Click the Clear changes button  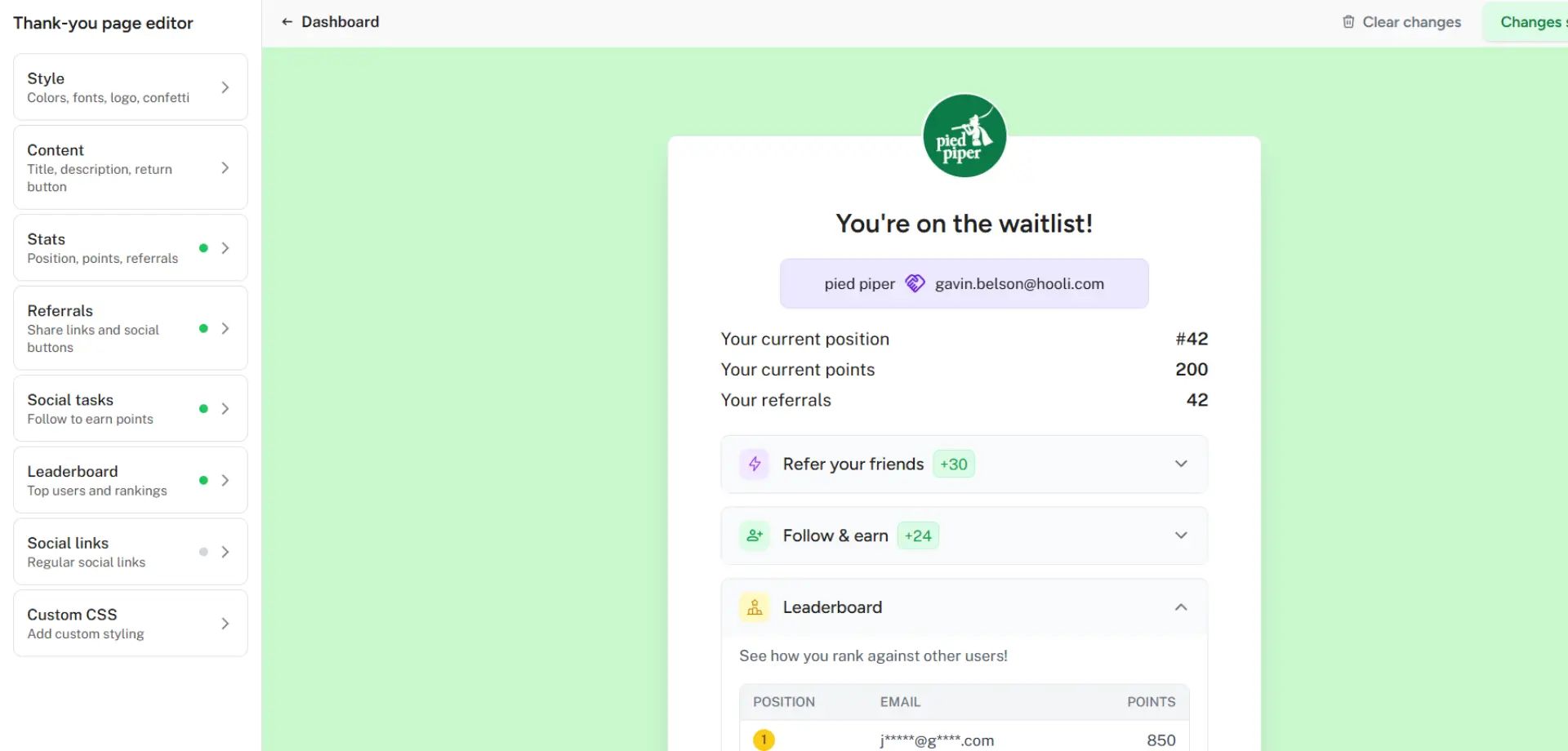pyautogui.click(x=1401, y=22)
